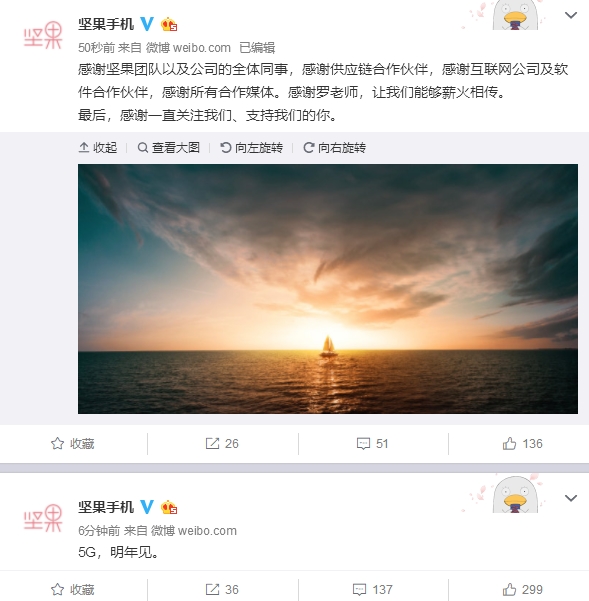Open the 坚果手机 username link on the 5G post
This screenshot has height=601, width=589.
coord(106,507)
